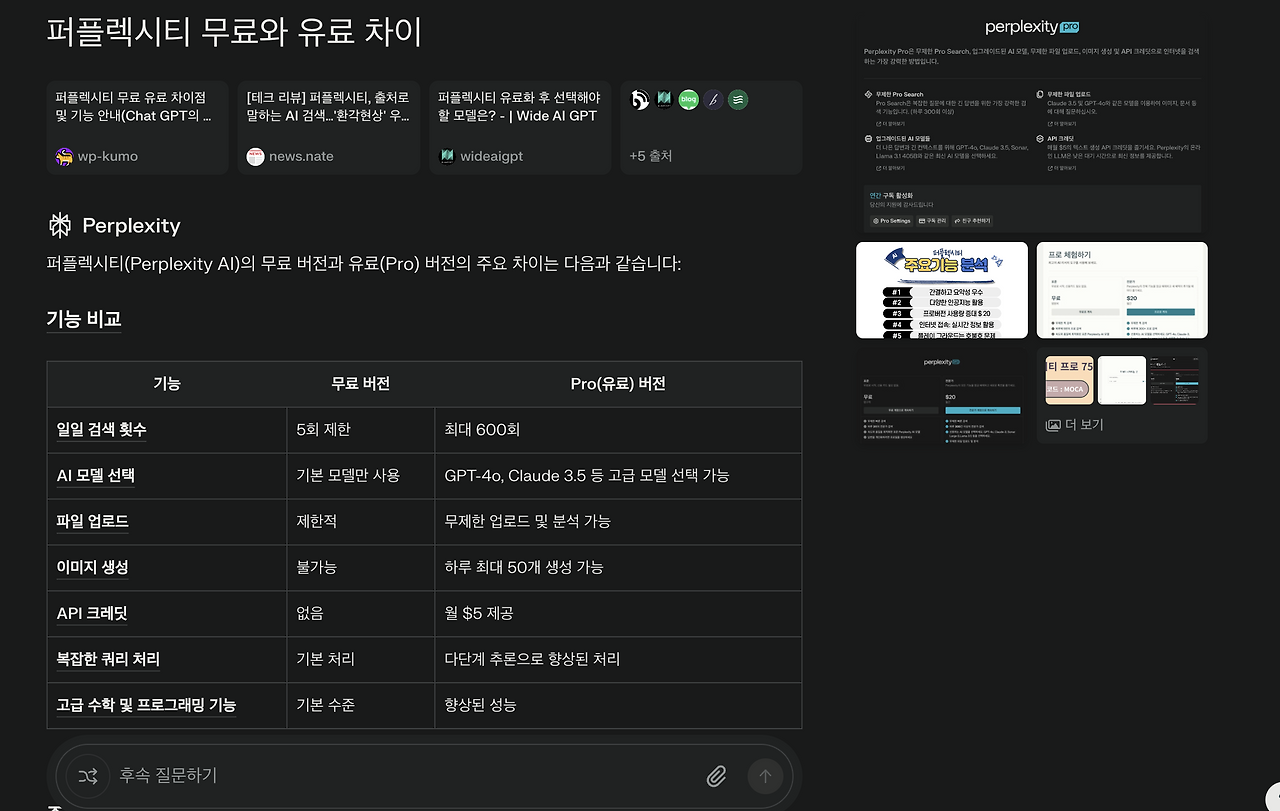The width and height of the screenshot is (1280, 811).
Task: Click the green blog favicon in the sources card
Action: [x=688, y=99]
